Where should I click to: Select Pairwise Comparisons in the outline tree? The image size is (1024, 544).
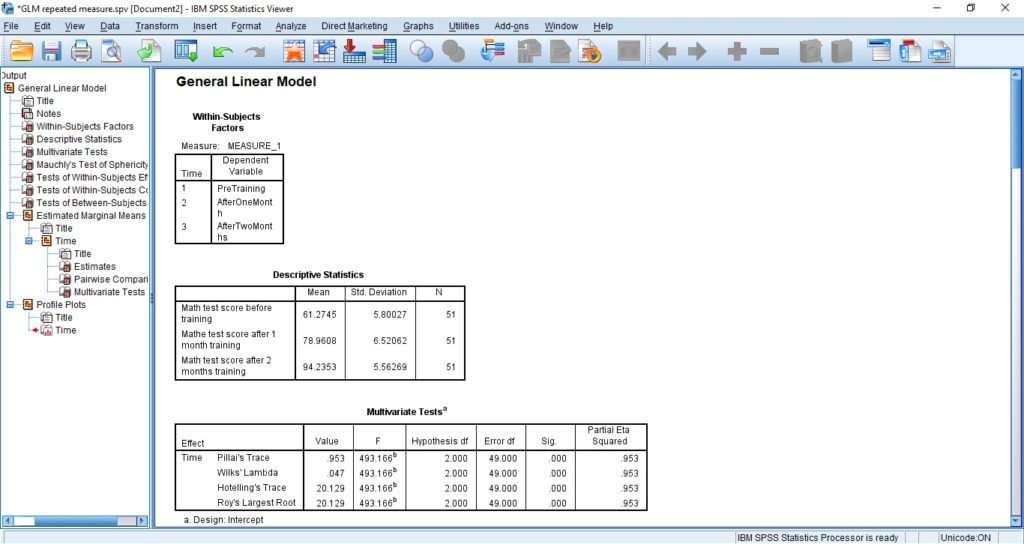[110, 279]
